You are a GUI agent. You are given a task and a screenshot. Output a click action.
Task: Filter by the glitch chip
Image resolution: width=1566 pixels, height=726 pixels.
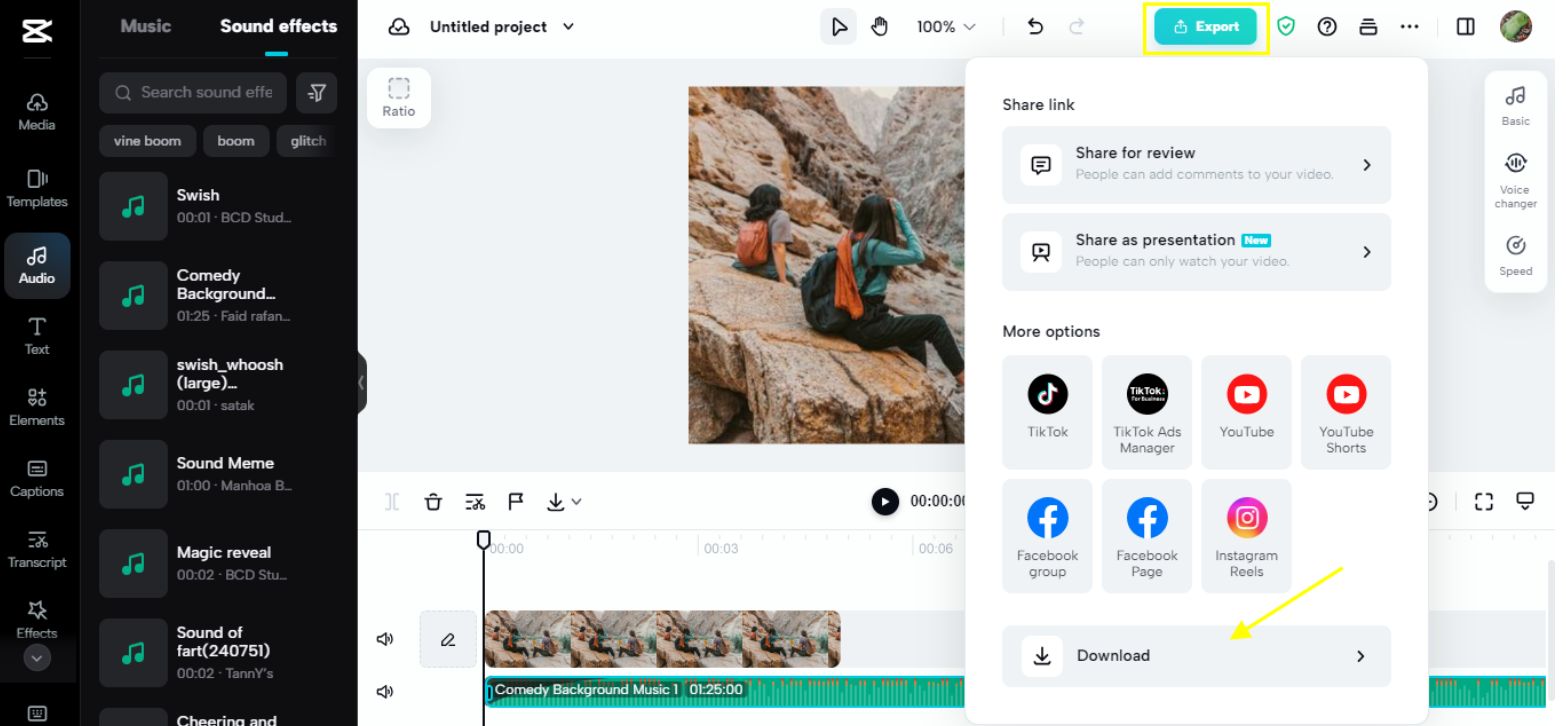(308, 141)
